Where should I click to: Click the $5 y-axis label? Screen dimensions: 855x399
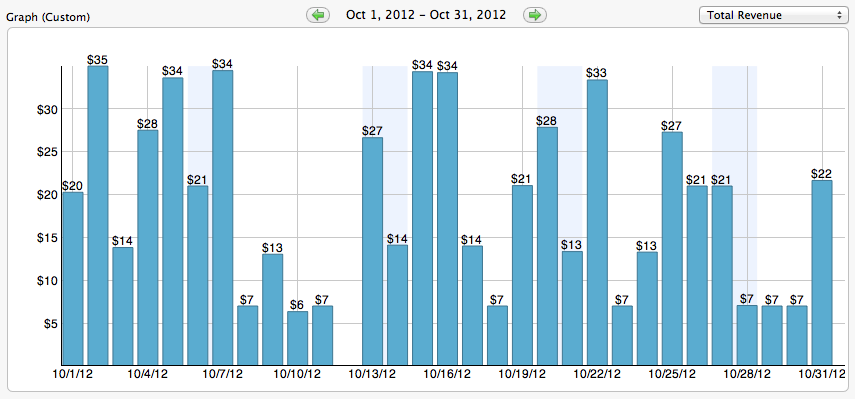[x=50, y=324]
